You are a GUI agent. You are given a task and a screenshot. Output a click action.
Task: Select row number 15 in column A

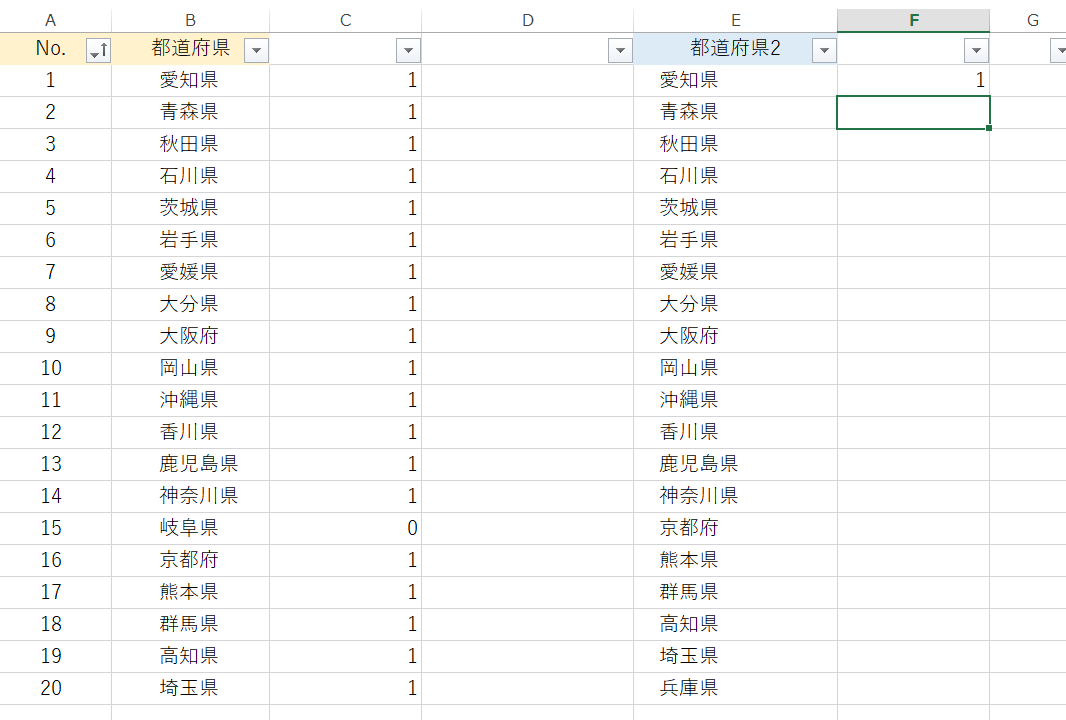tap(56, 528)
